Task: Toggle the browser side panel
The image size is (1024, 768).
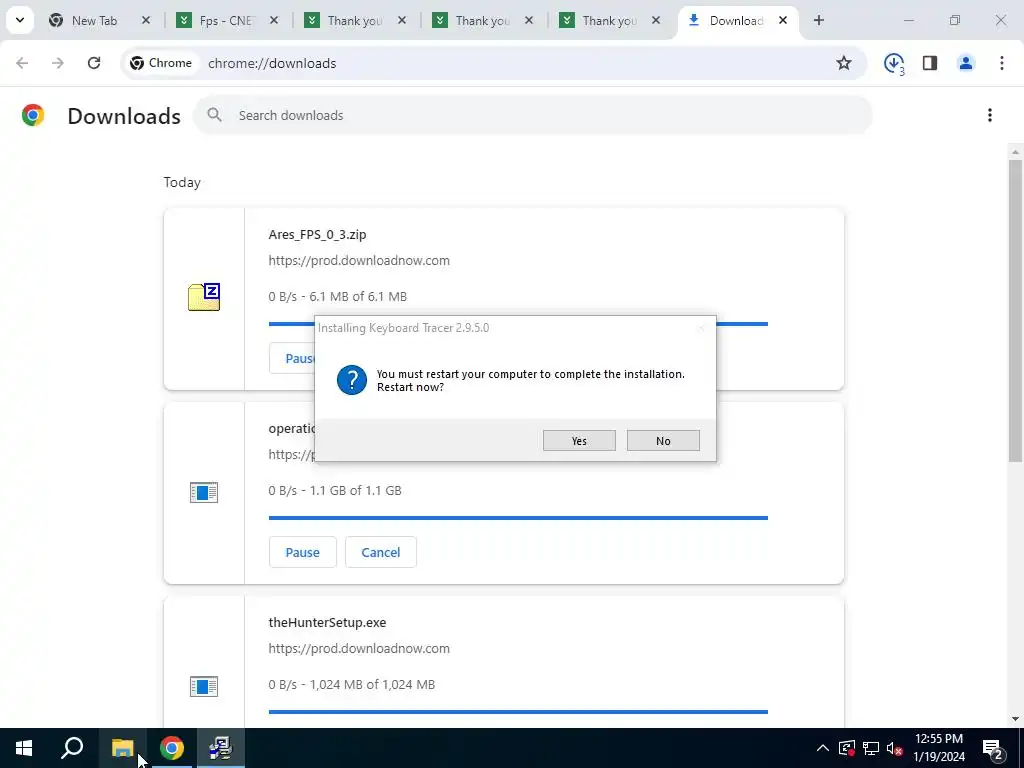Action: (x=930, y=63)
